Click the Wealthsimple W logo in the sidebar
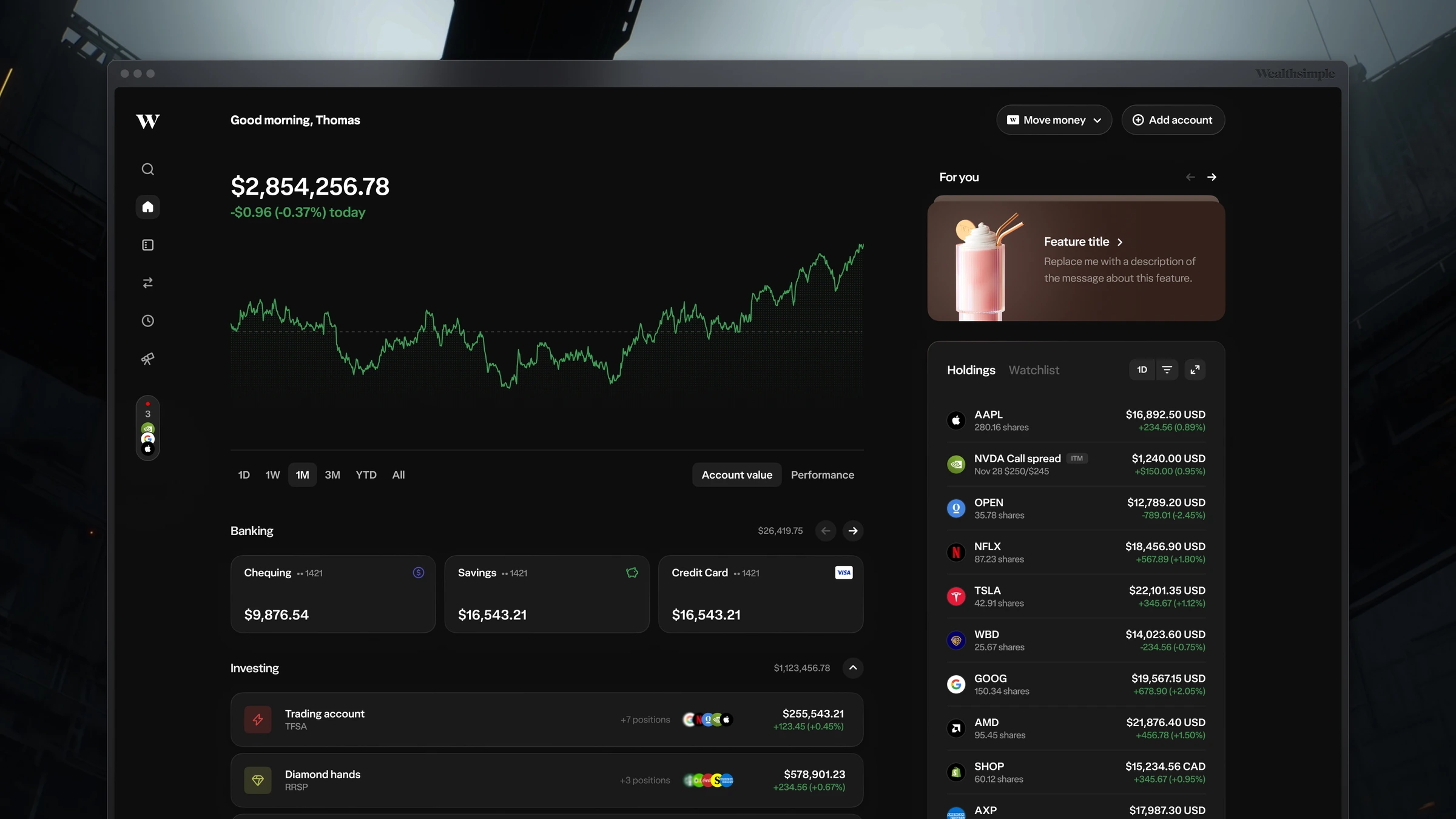The height and width of the screenshot is (819, 1456). click(147, 121)
